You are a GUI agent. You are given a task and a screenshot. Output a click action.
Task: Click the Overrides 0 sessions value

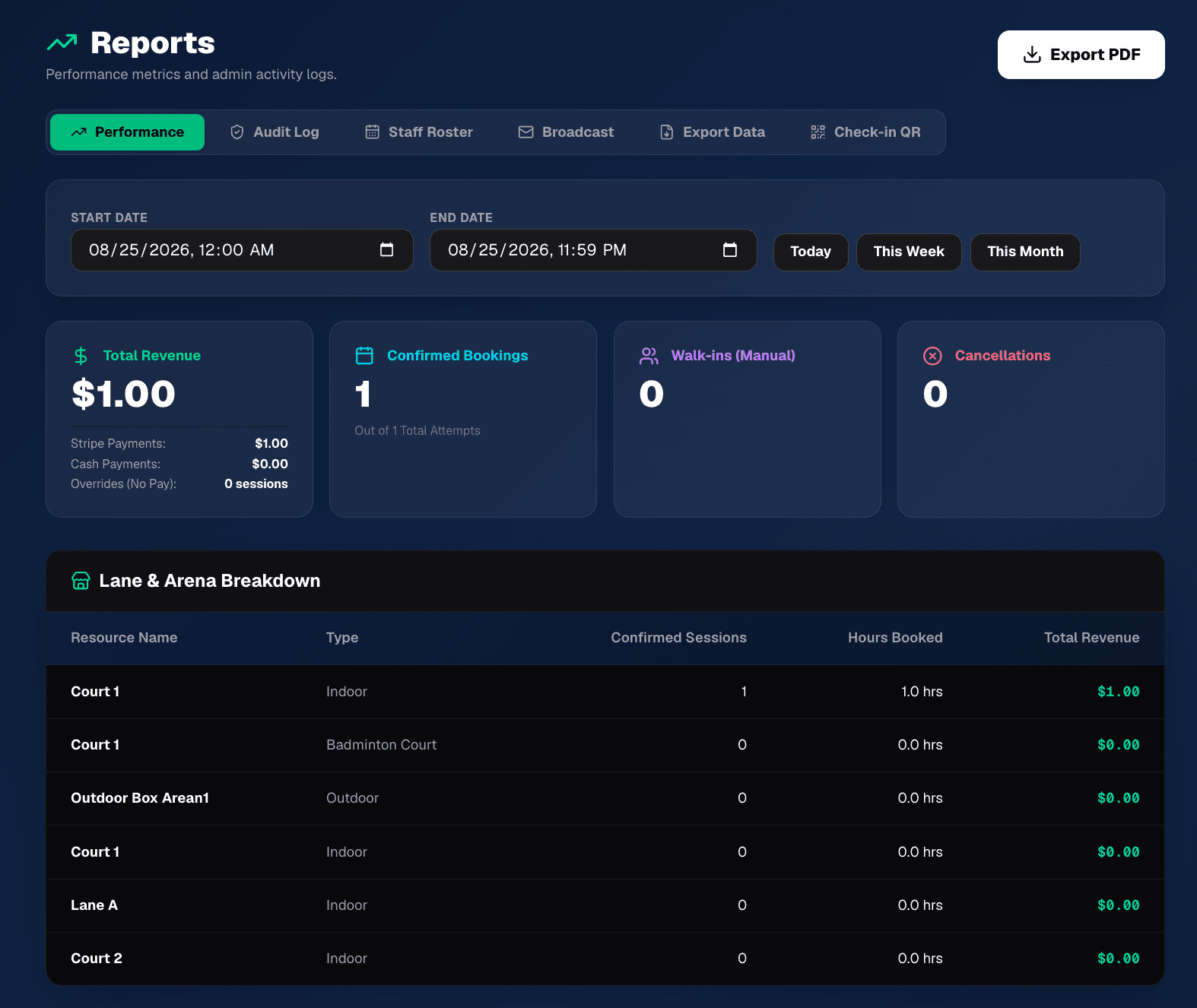tap(256, 483)
